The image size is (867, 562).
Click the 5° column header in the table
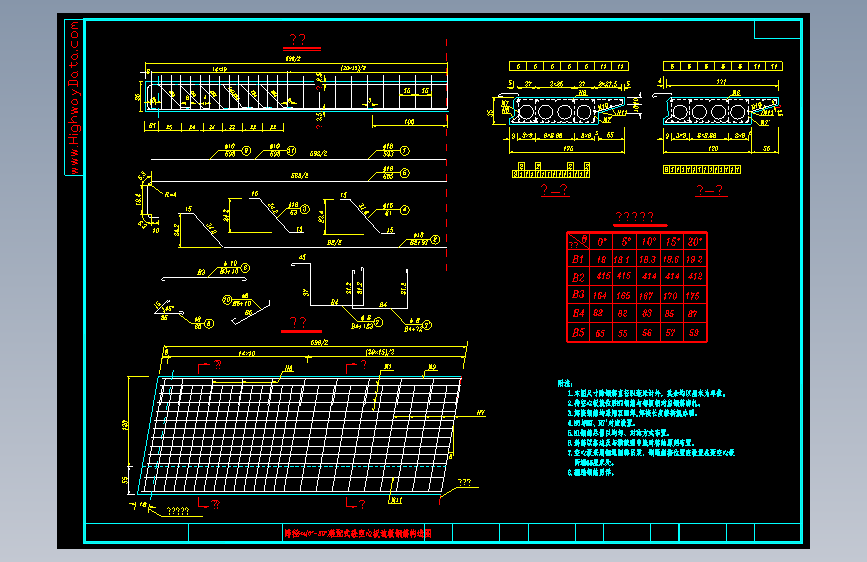click(625, 242)
